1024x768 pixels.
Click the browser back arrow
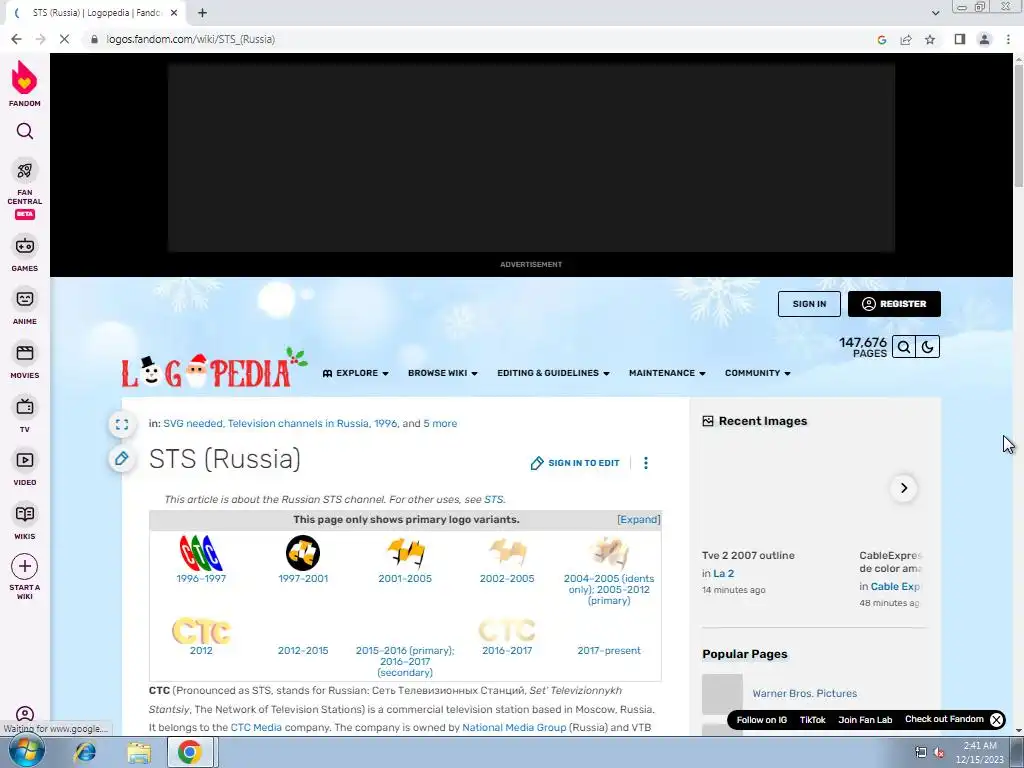pyautogui.click(x=16, y=39)
